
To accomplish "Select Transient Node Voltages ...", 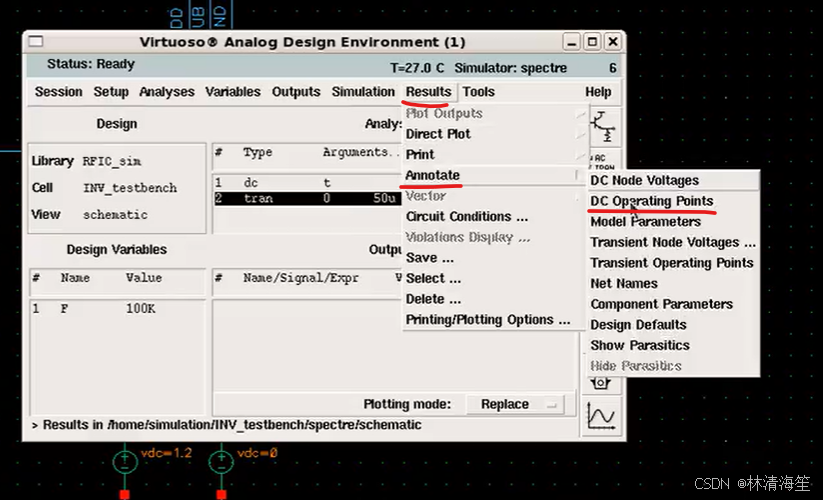I will [673, 242].
